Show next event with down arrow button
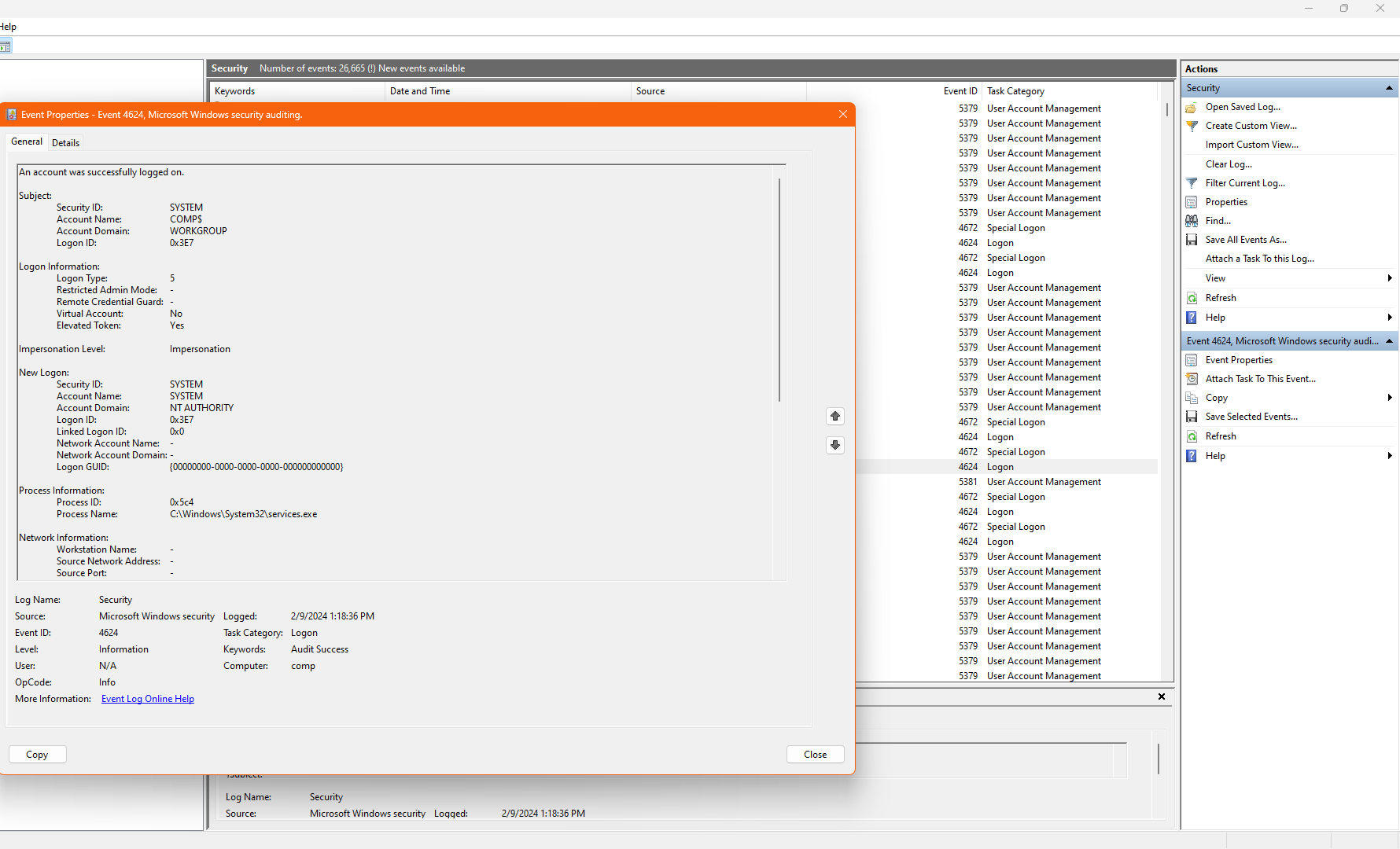This screenshot has height=849, width=1400. (x=835, y=445)
